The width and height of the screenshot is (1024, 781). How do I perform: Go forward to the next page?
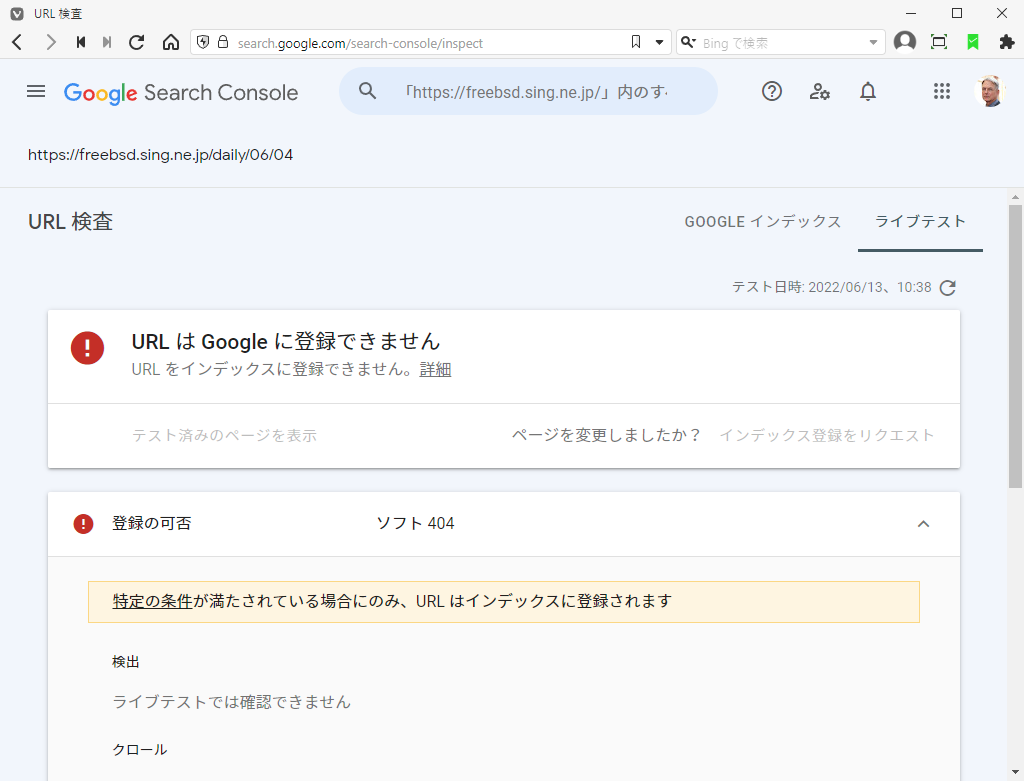(50, 42)
